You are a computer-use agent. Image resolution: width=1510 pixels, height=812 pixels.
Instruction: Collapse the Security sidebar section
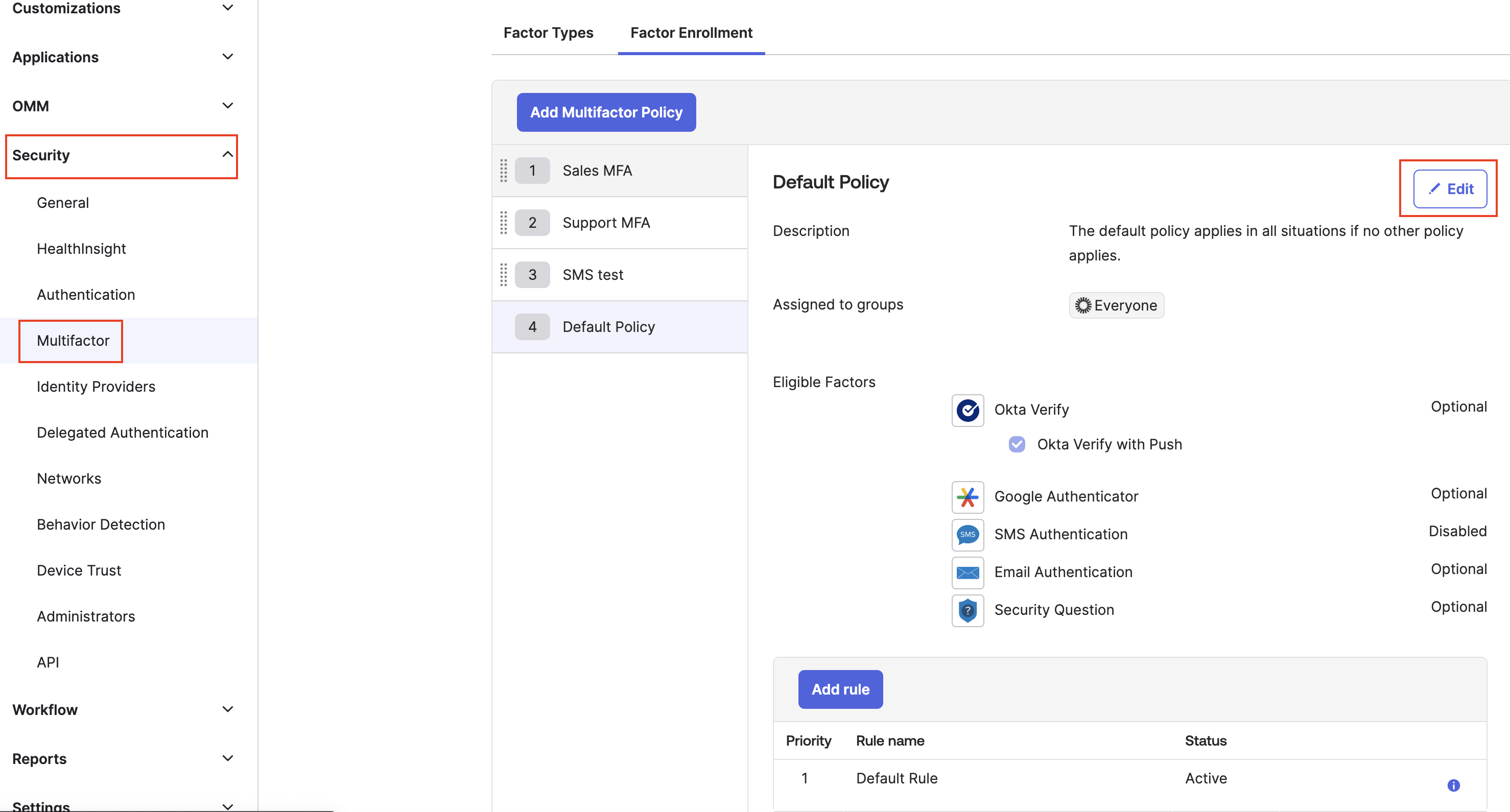[x=227, y=155]
